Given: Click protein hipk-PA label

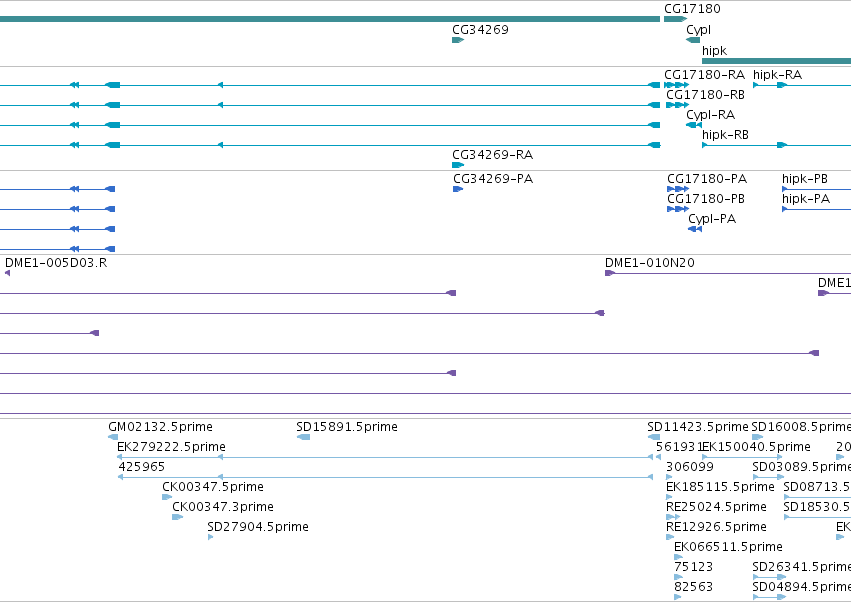Looking at the screenshot, I should [x=806, y=199].
